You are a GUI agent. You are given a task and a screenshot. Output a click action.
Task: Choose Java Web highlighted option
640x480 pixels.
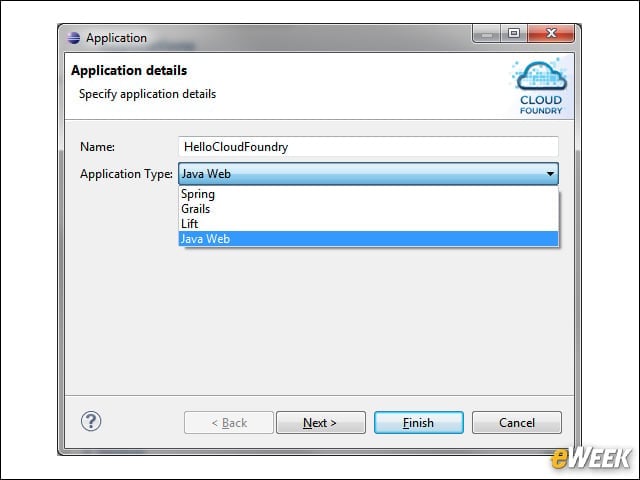[368, 239]
